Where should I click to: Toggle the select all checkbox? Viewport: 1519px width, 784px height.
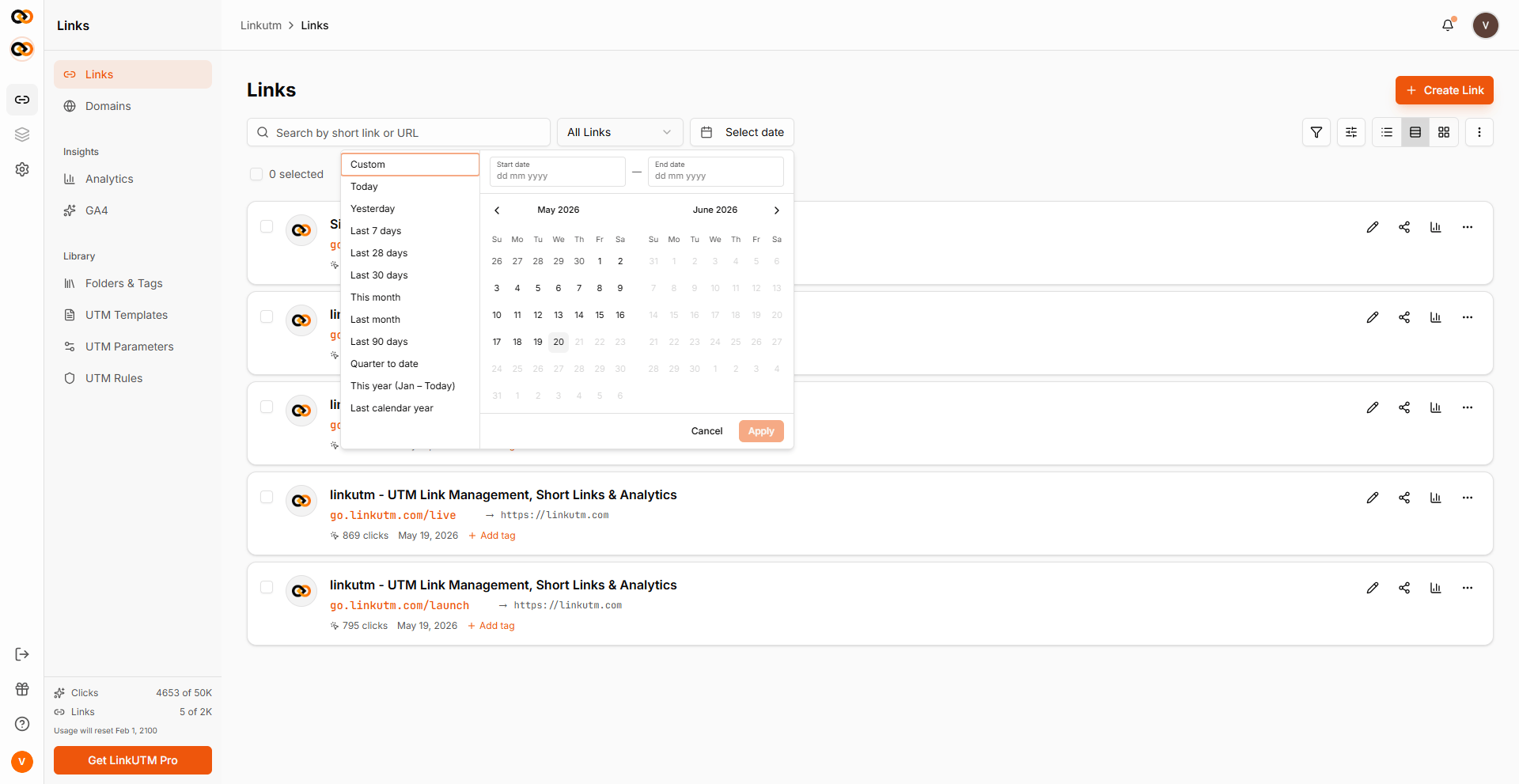coord(256,174)
